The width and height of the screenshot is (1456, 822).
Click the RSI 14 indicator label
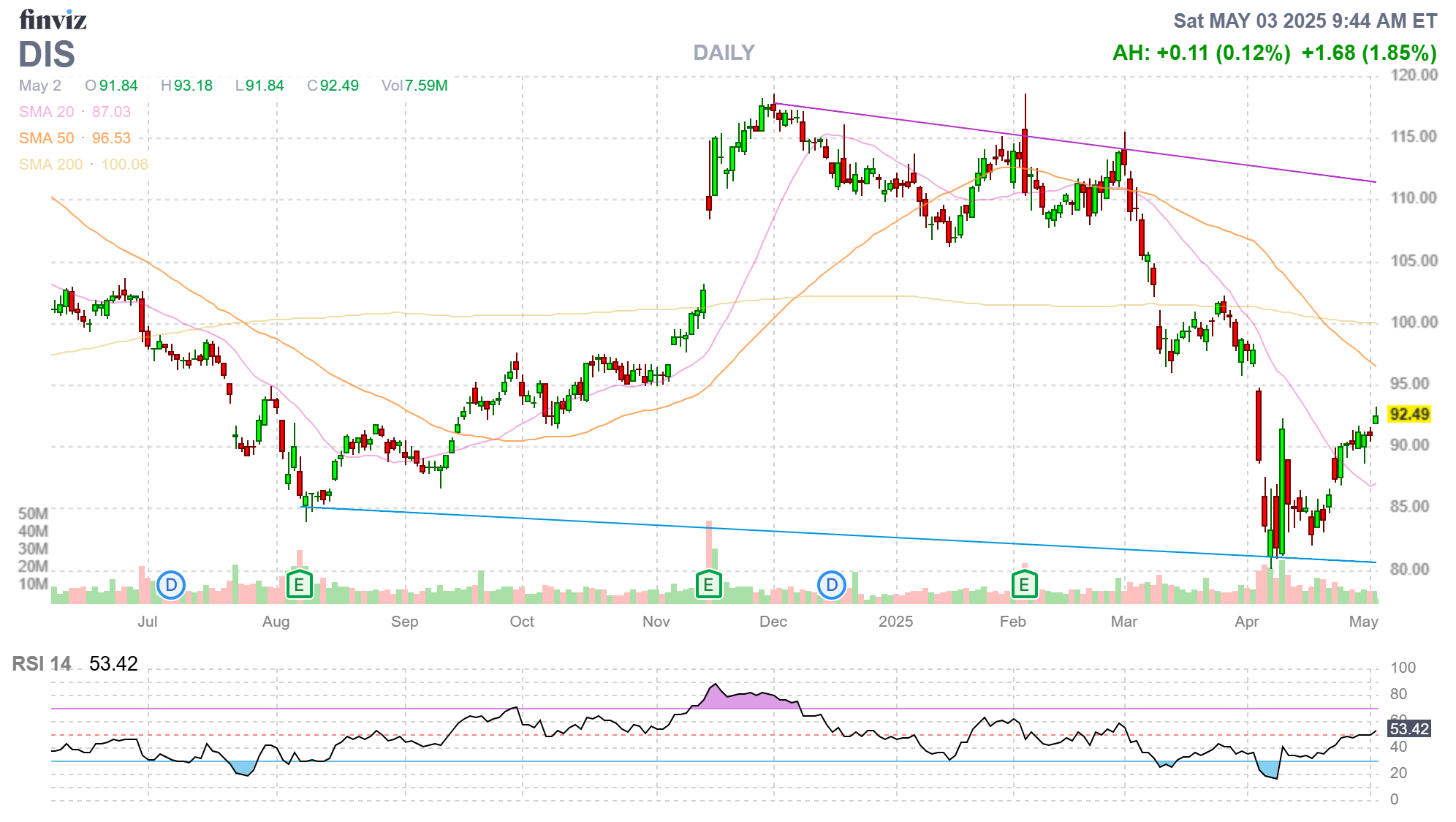(x=42, y=664)
